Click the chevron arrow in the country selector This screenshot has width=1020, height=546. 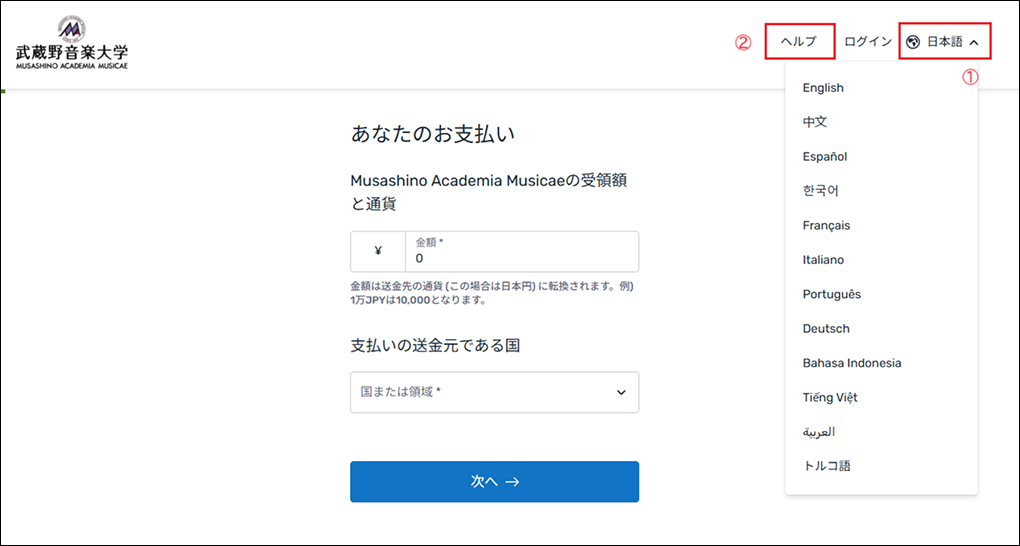621,392
